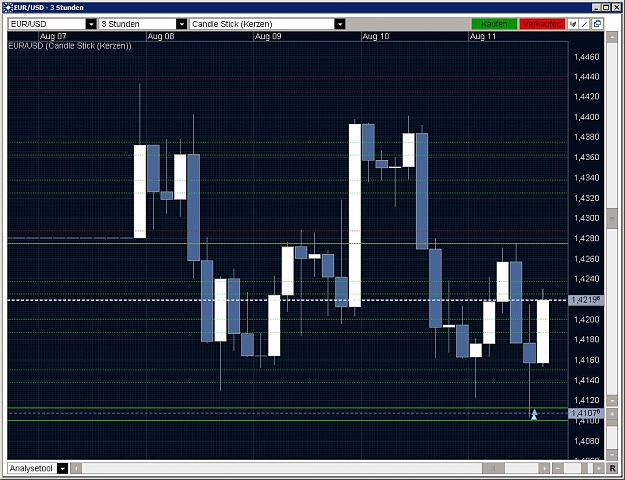Click the current price label 1,4219
Screen dimensions: 625x480
[x=586, y=300]
